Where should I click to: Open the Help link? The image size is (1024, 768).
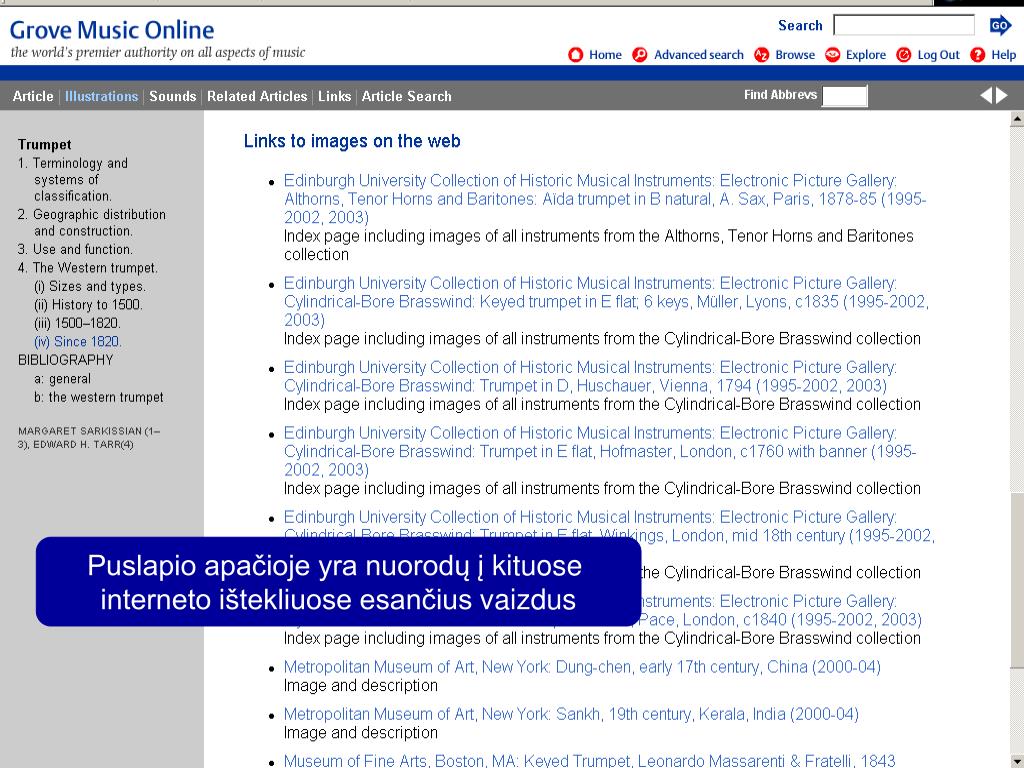[1003, 55]
